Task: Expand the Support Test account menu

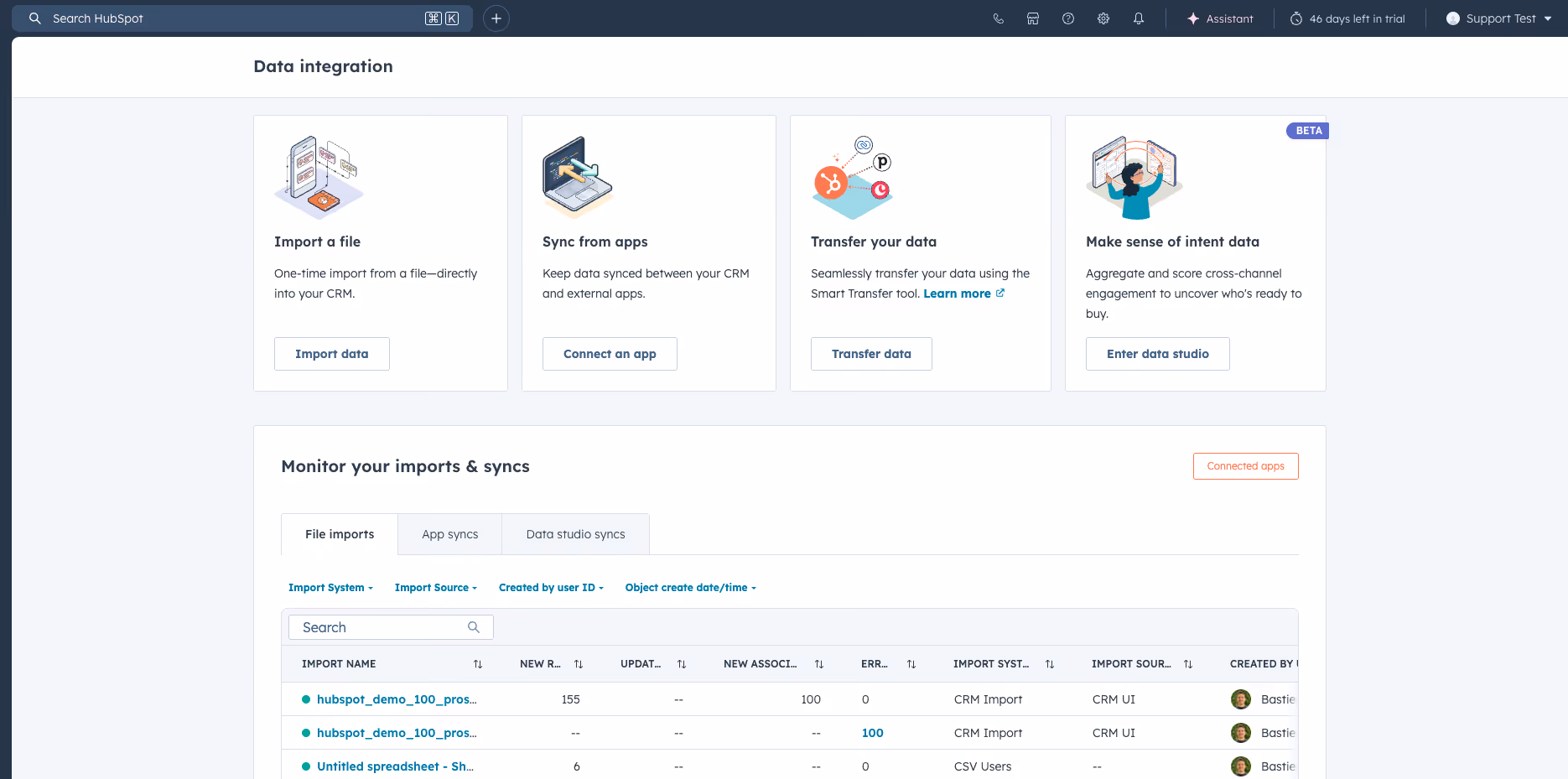Action: (1498, 18)
